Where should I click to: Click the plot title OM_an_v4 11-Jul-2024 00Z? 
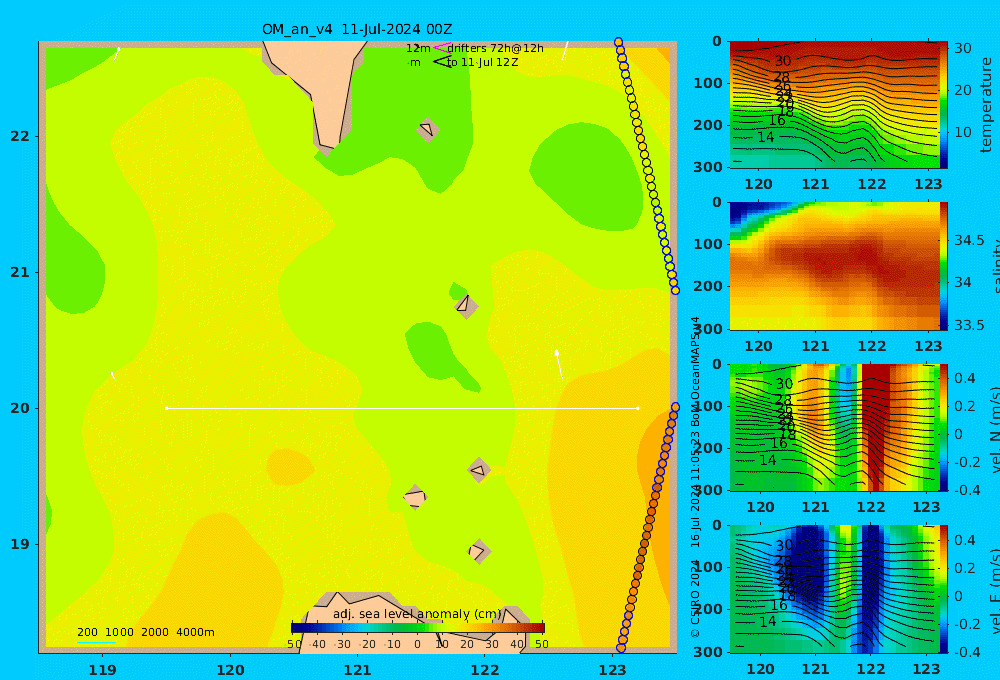click(x=357, y=29)
